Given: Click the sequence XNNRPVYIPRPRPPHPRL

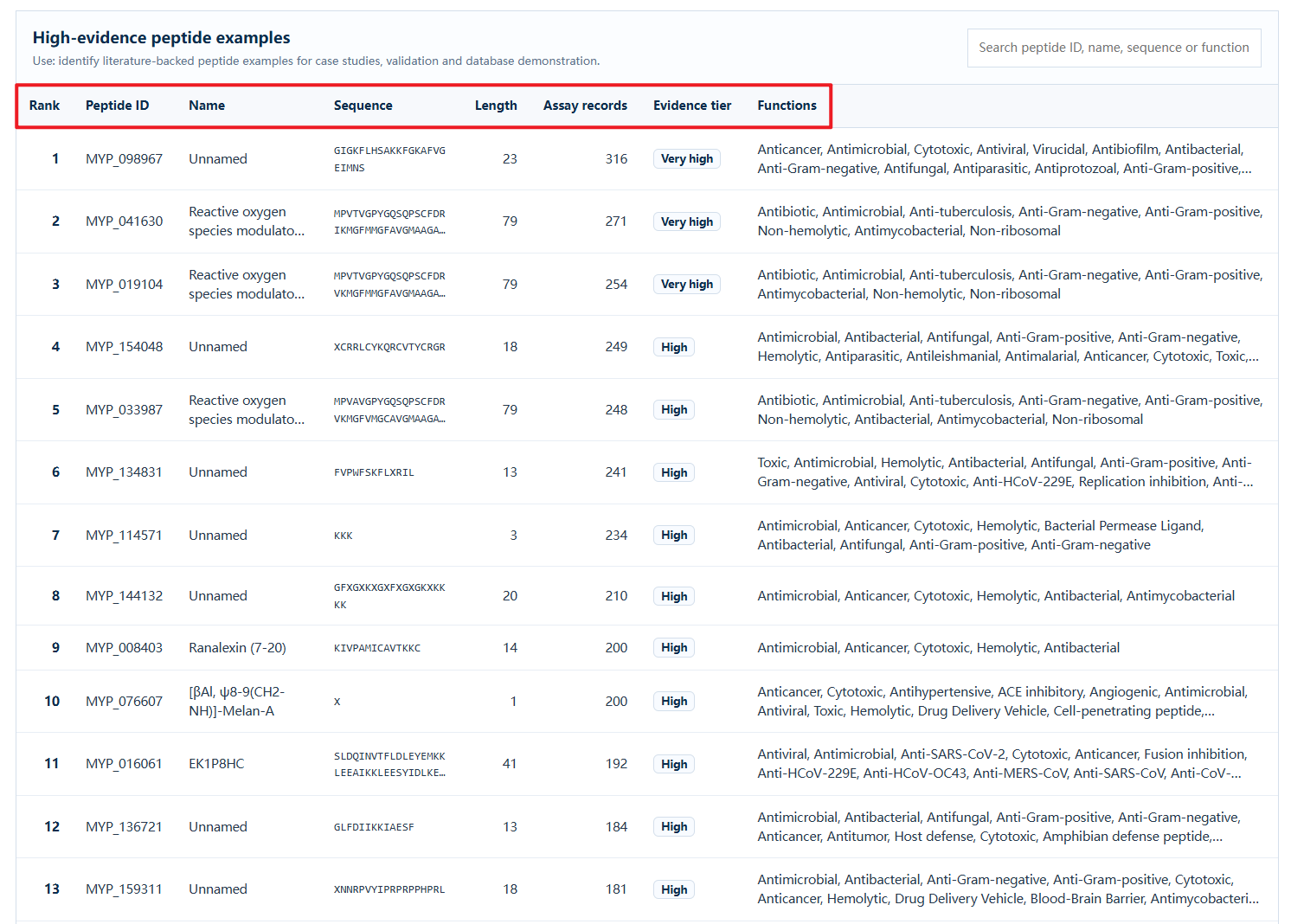Looking at the screenshot, I should (389, 889).
